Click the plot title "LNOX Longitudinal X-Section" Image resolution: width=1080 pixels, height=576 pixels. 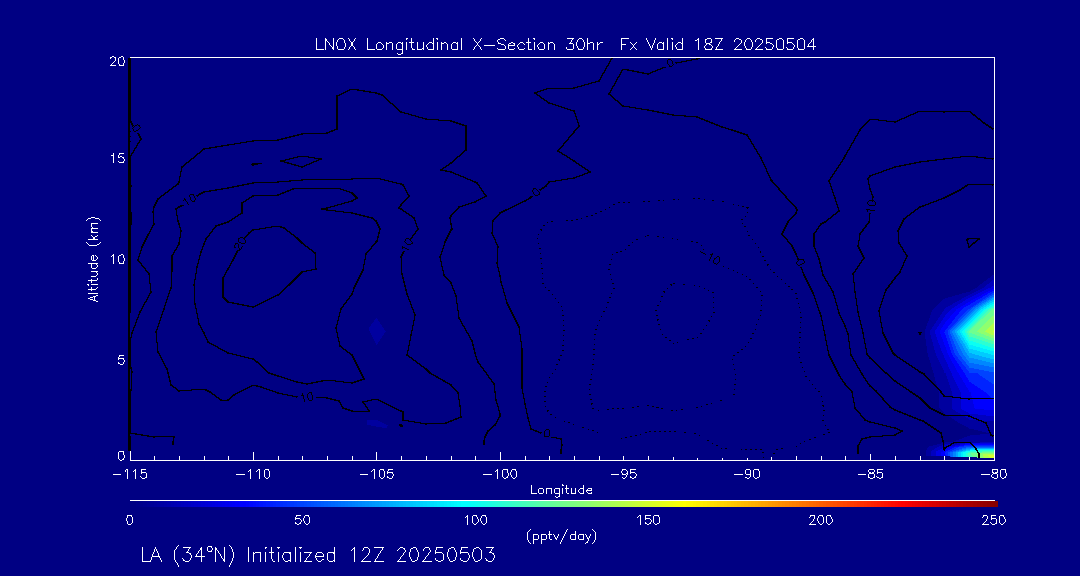click(455, 44)
